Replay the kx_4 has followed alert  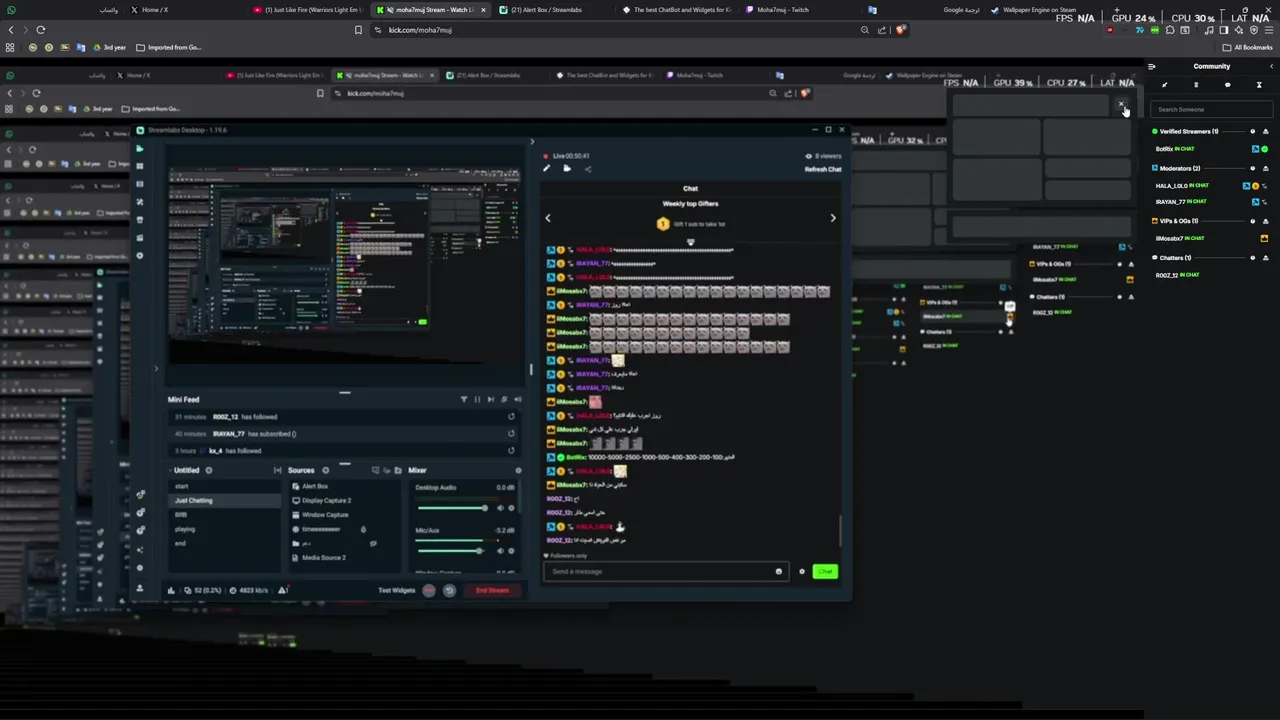pyautogui.click(x=511, y=451)
